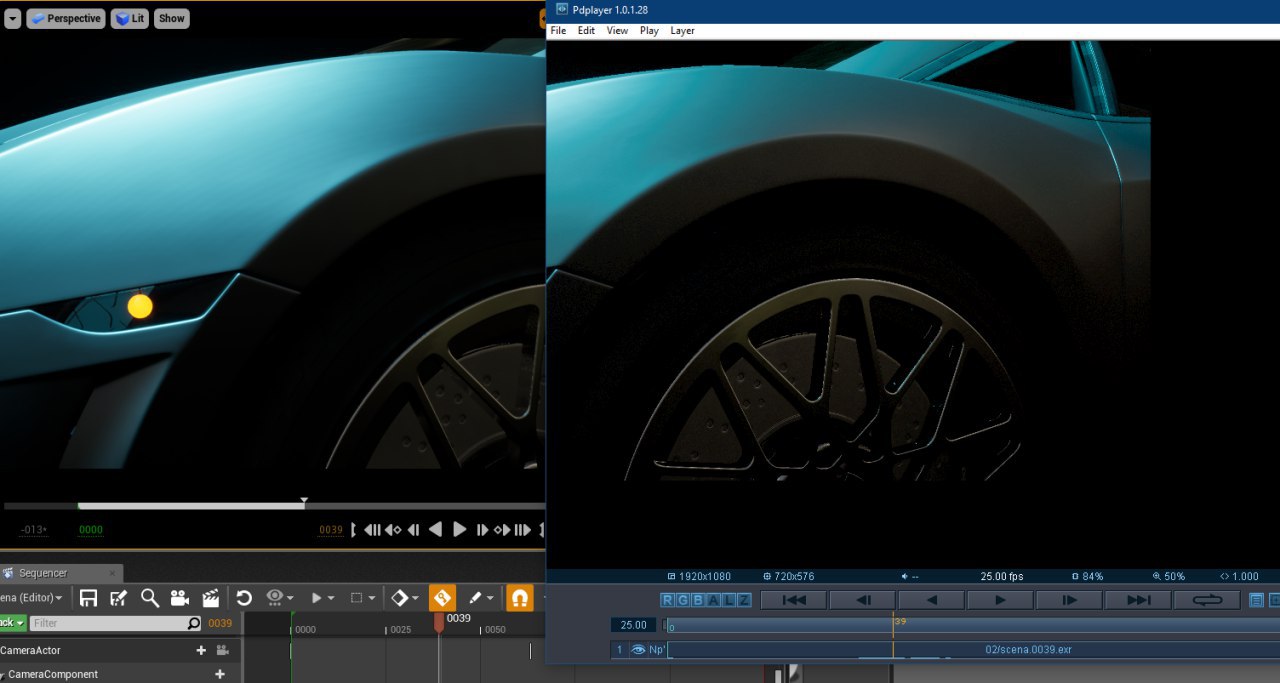Open the Lit view mode dropdown
Viewport: 1280px width, 683px height.
pos(130,18)
